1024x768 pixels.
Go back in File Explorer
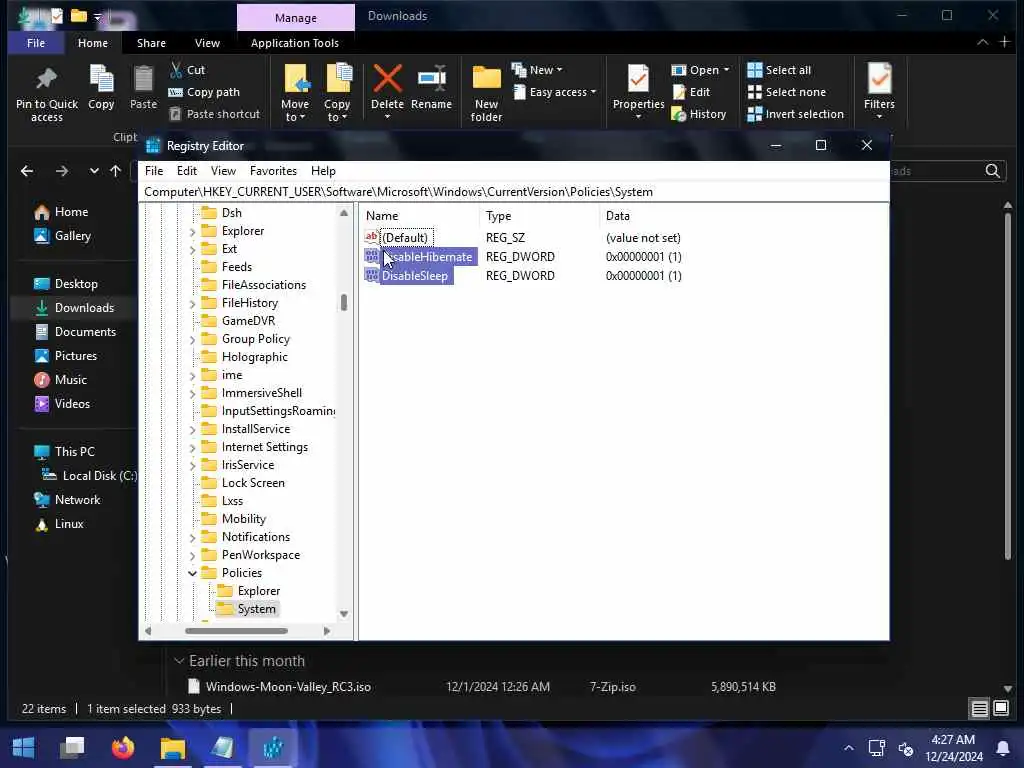27,171
